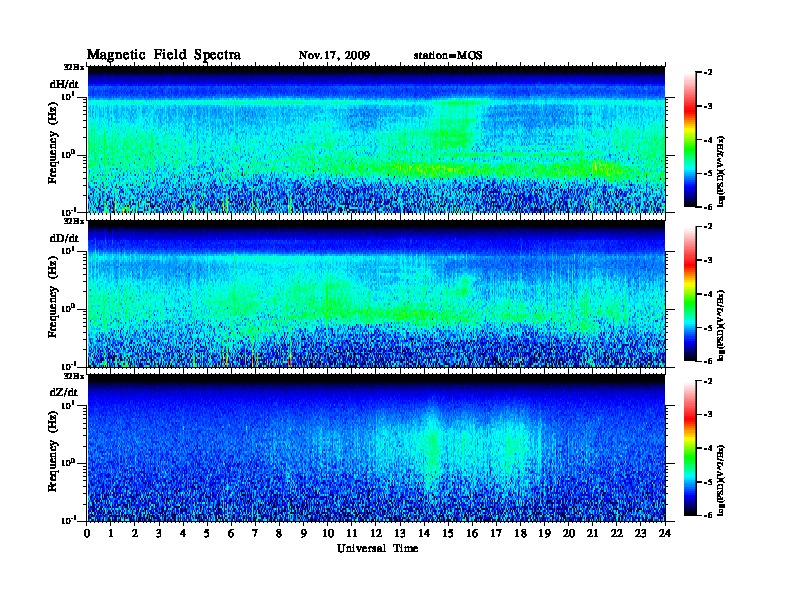Click the dZ/dt spectrogram plot

376,448
